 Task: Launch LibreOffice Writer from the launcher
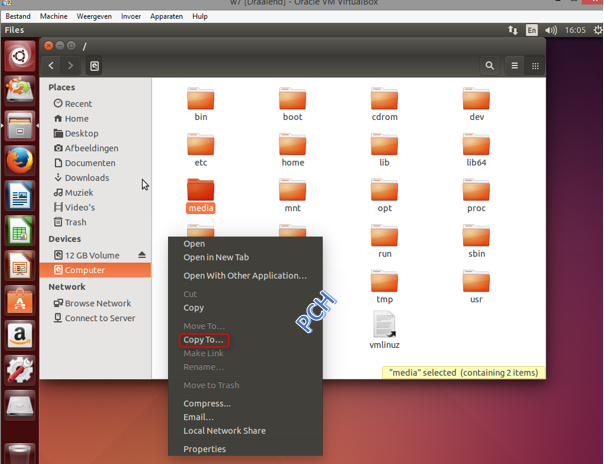tap(20, 196)
